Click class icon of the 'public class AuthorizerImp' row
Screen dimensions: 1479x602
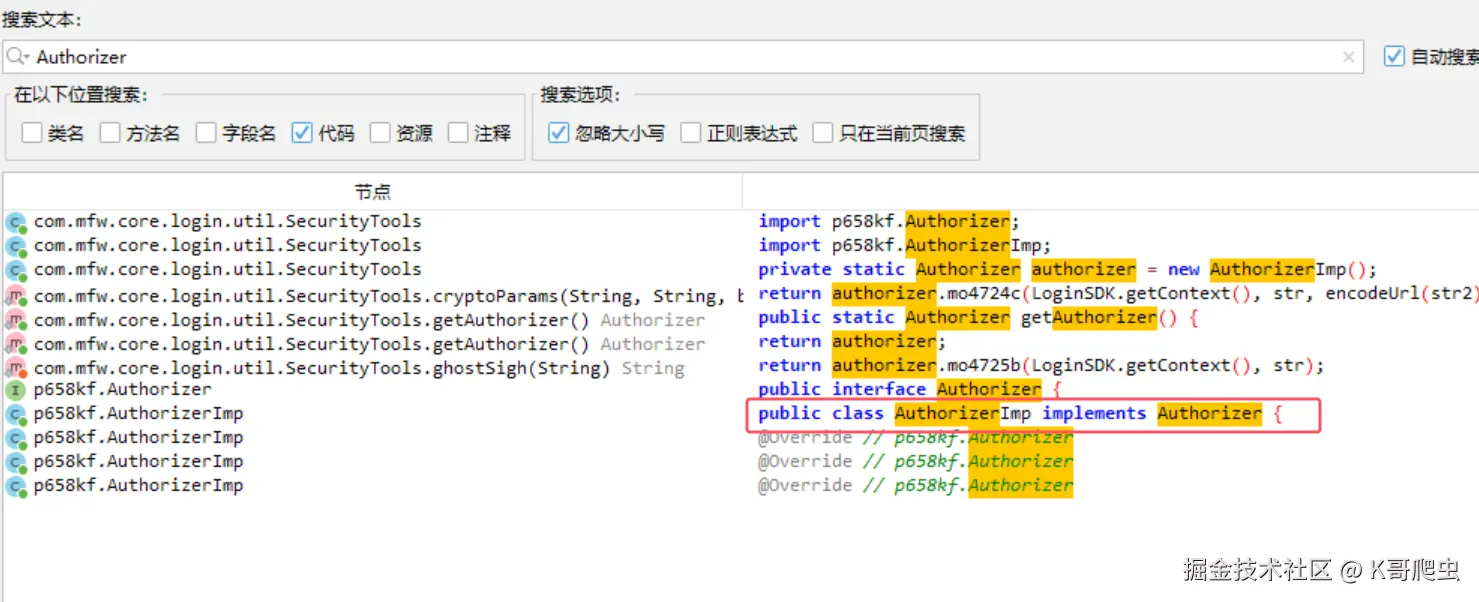point(15,414)
